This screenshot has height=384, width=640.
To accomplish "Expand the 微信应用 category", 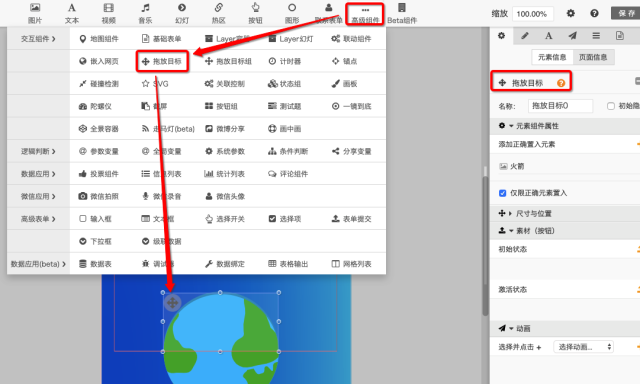I will click(x=38, y=196).
